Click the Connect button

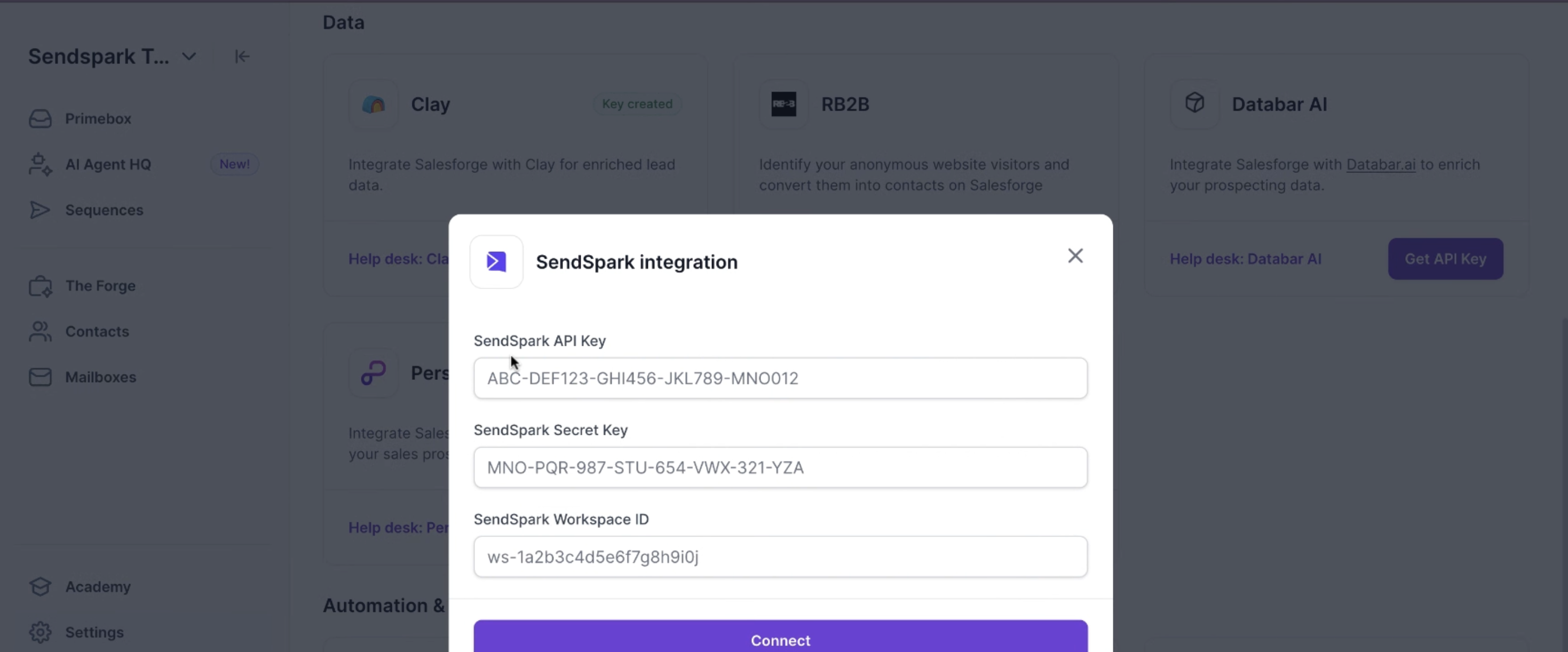click(780, 637)
